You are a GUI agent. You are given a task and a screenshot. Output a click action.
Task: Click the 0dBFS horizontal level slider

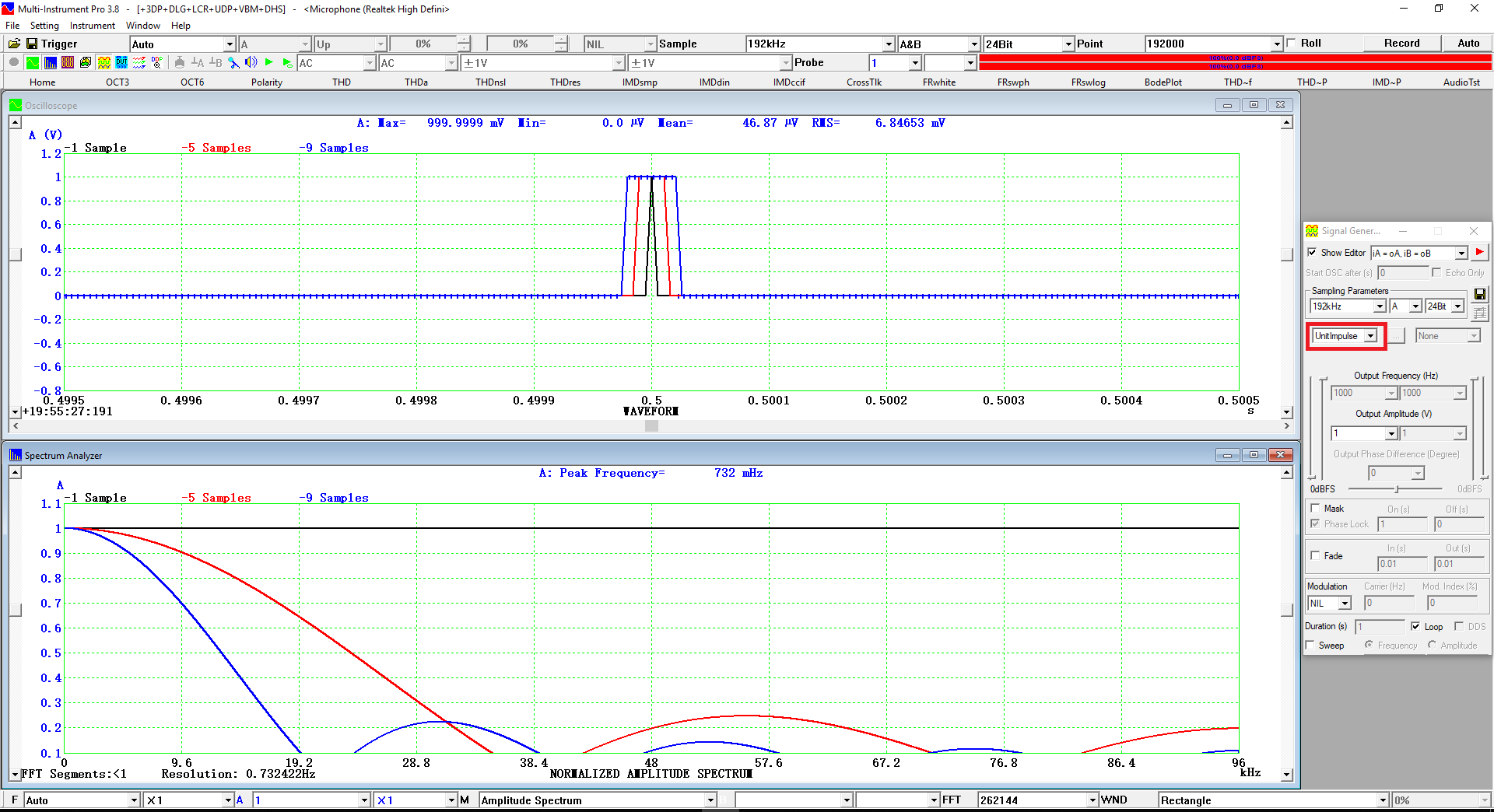(x=1397, y=489)
